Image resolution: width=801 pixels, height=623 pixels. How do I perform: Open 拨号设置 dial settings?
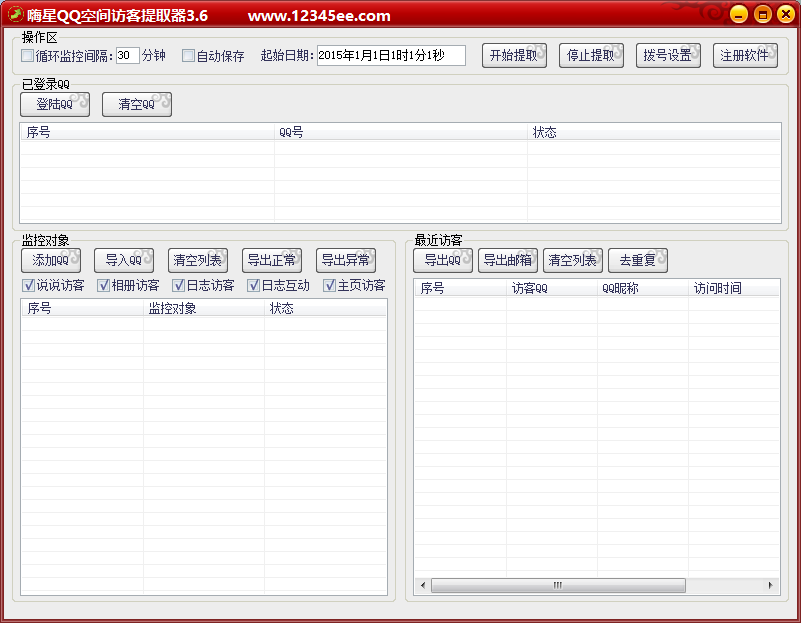[668, 56]
